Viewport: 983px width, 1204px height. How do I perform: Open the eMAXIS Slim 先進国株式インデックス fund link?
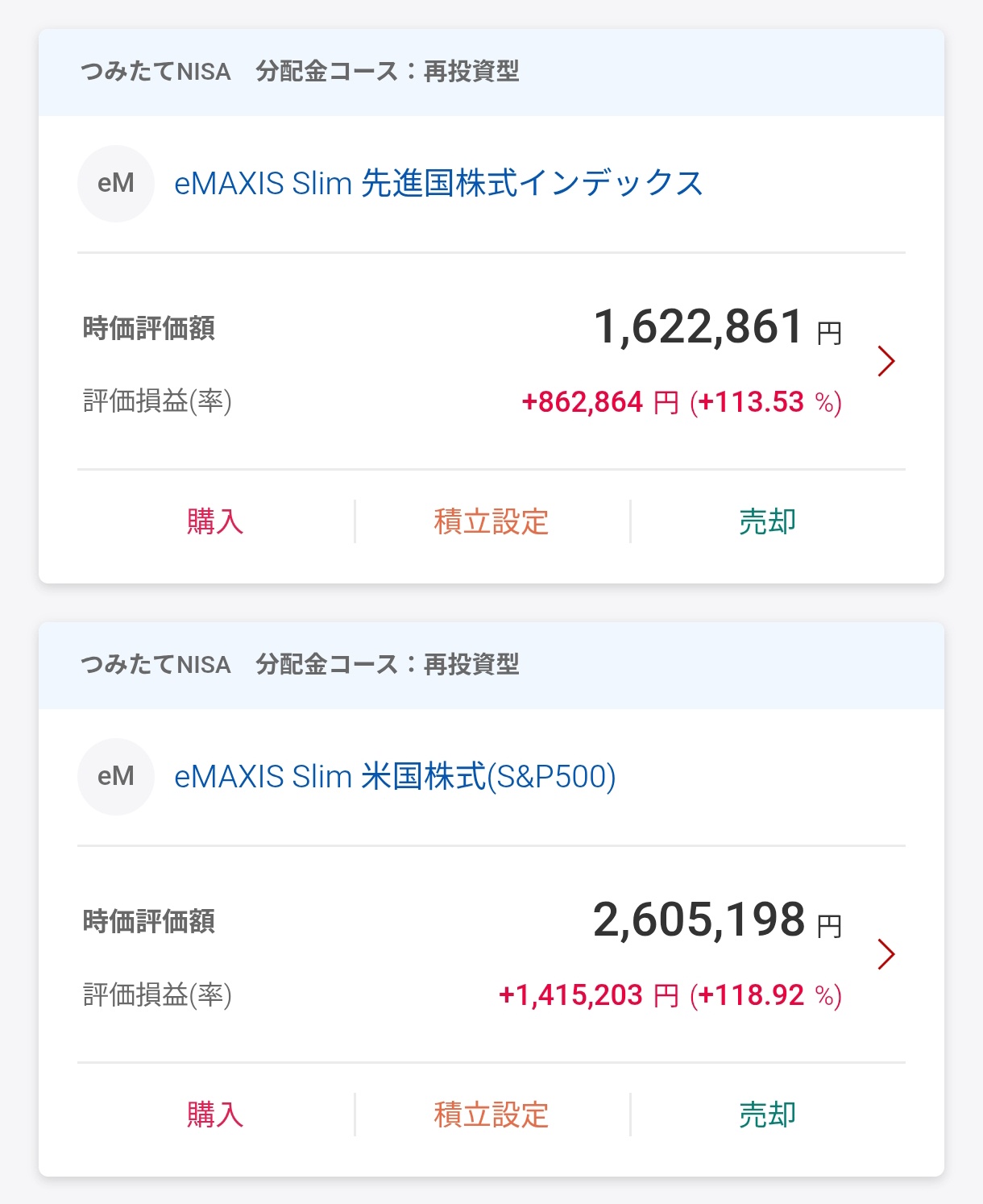tap(438, 184)
